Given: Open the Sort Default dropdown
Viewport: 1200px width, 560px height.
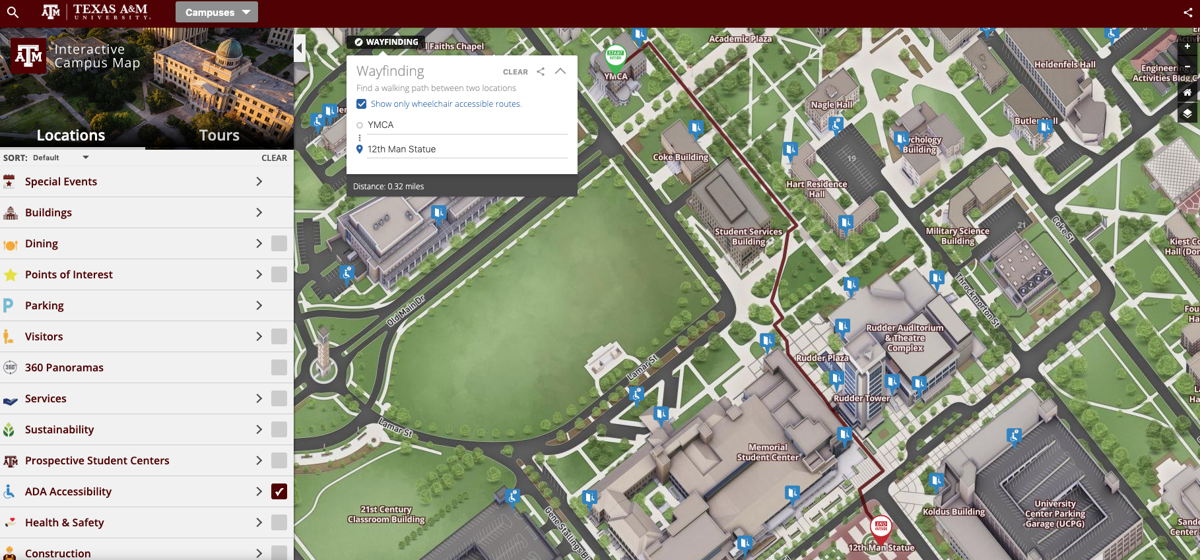Looking at the screenshot, I should point(61,158).
